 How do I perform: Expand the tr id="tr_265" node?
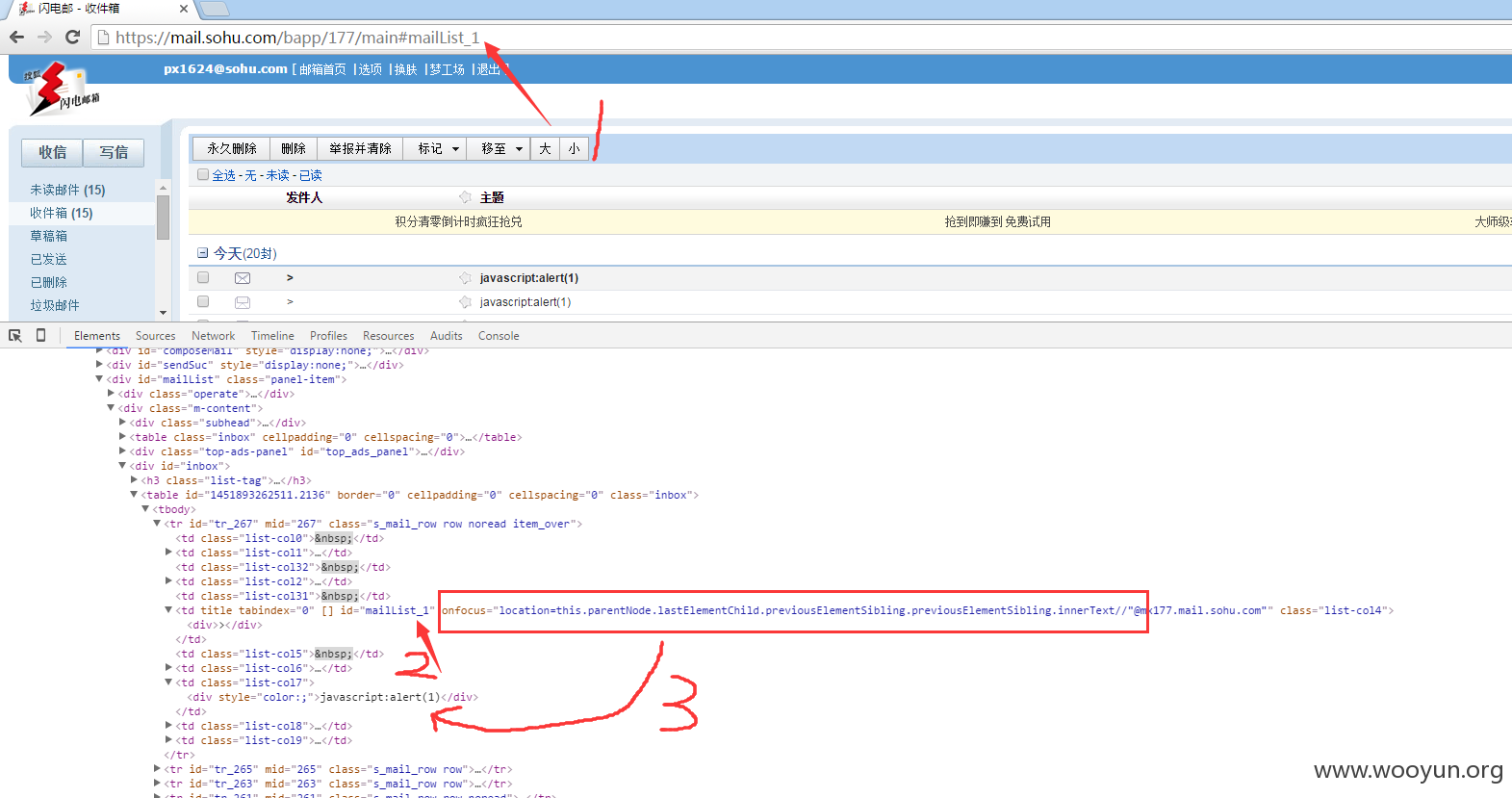[x=157, y=769]
